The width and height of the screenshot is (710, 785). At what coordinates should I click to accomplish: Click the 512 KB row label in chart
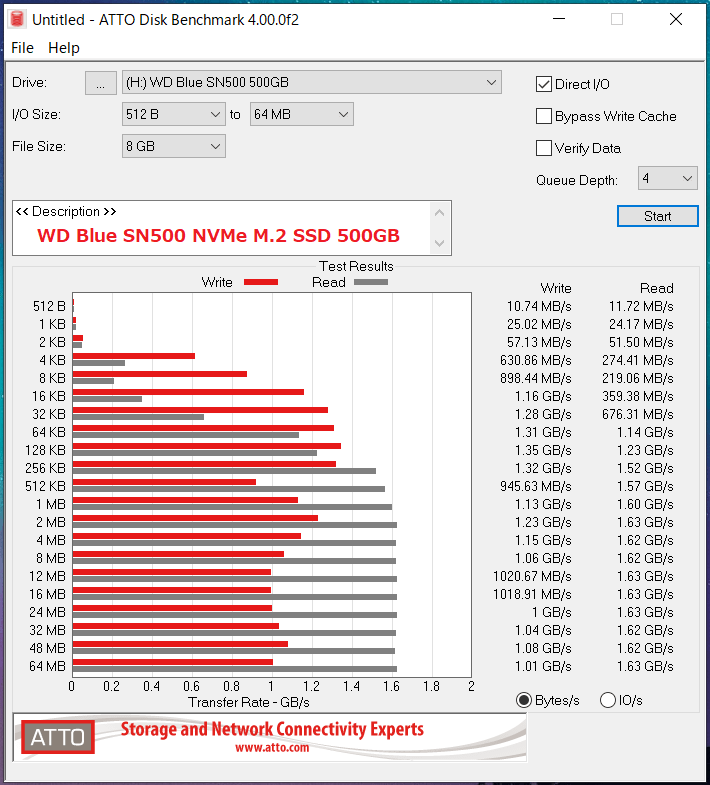pos(46,487)
